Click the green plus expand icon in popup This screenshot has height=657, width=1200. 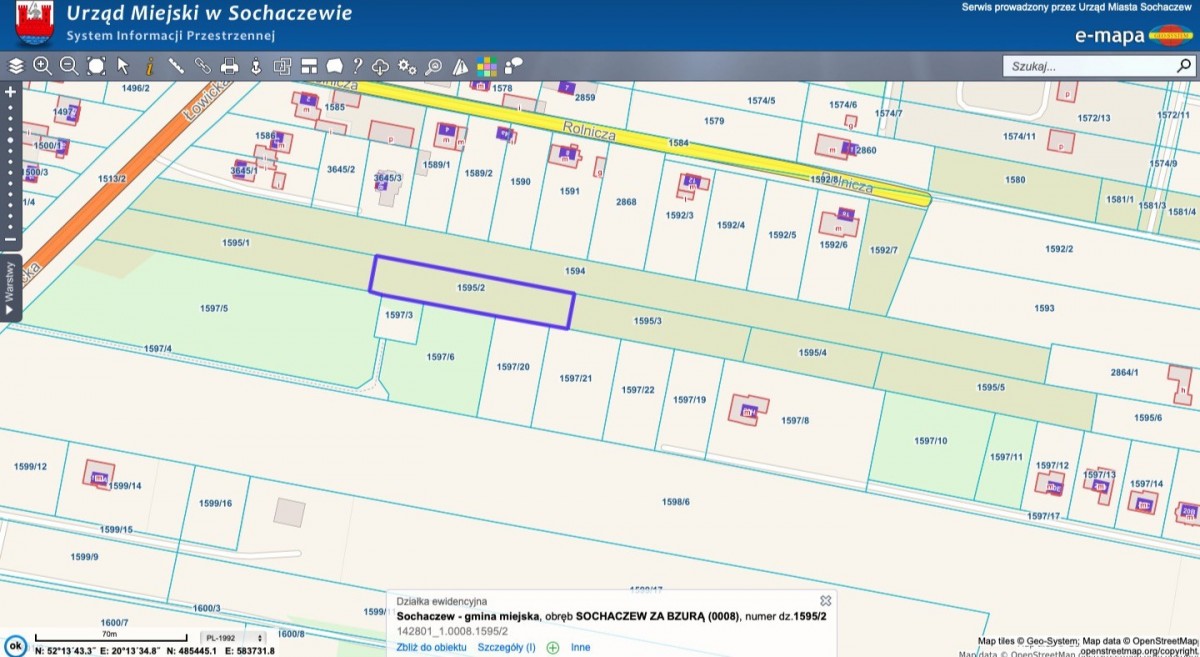click(553, 647)
